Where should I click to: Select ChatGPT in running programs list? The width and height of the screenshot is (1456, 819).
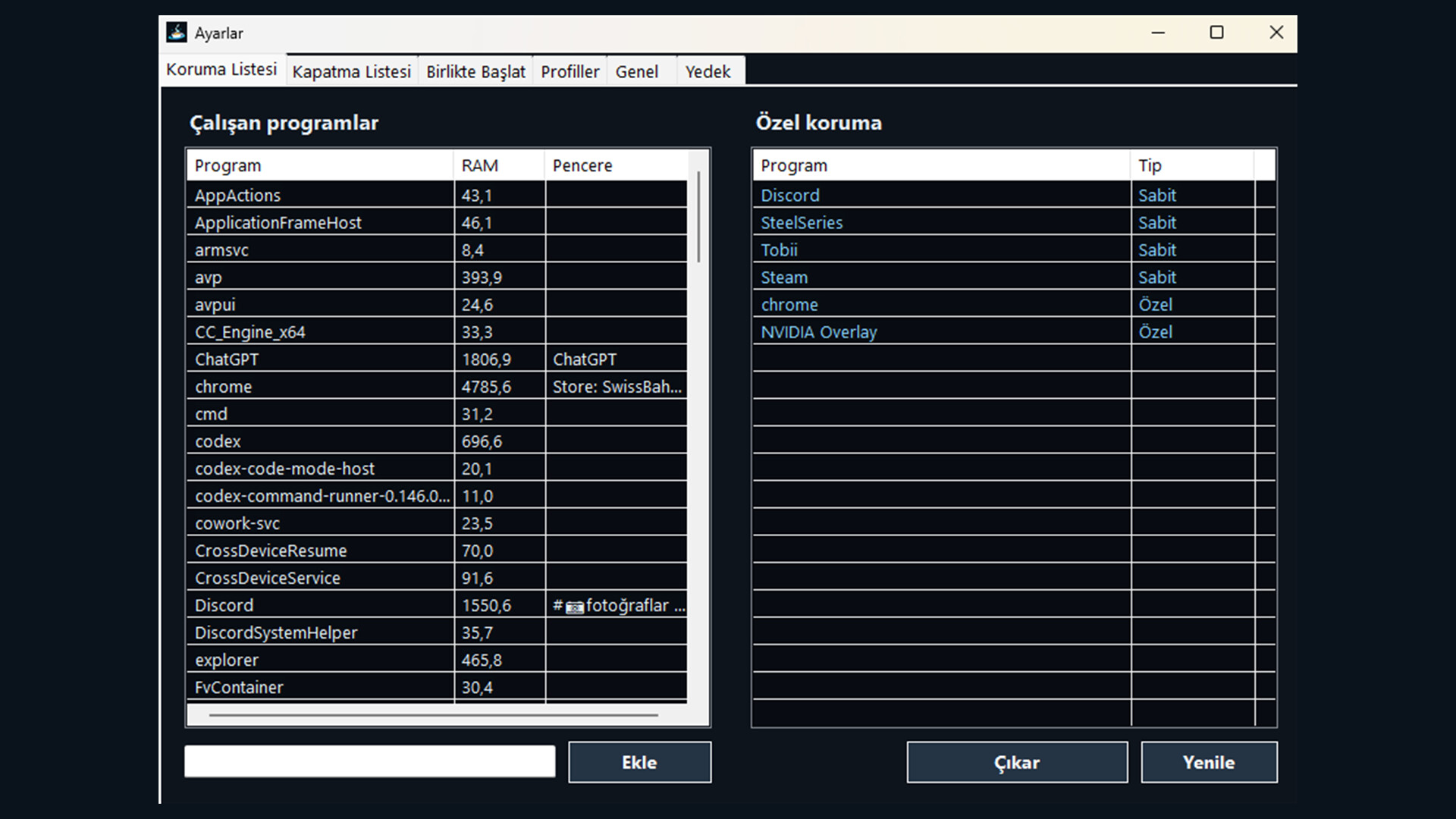(437, 359)
